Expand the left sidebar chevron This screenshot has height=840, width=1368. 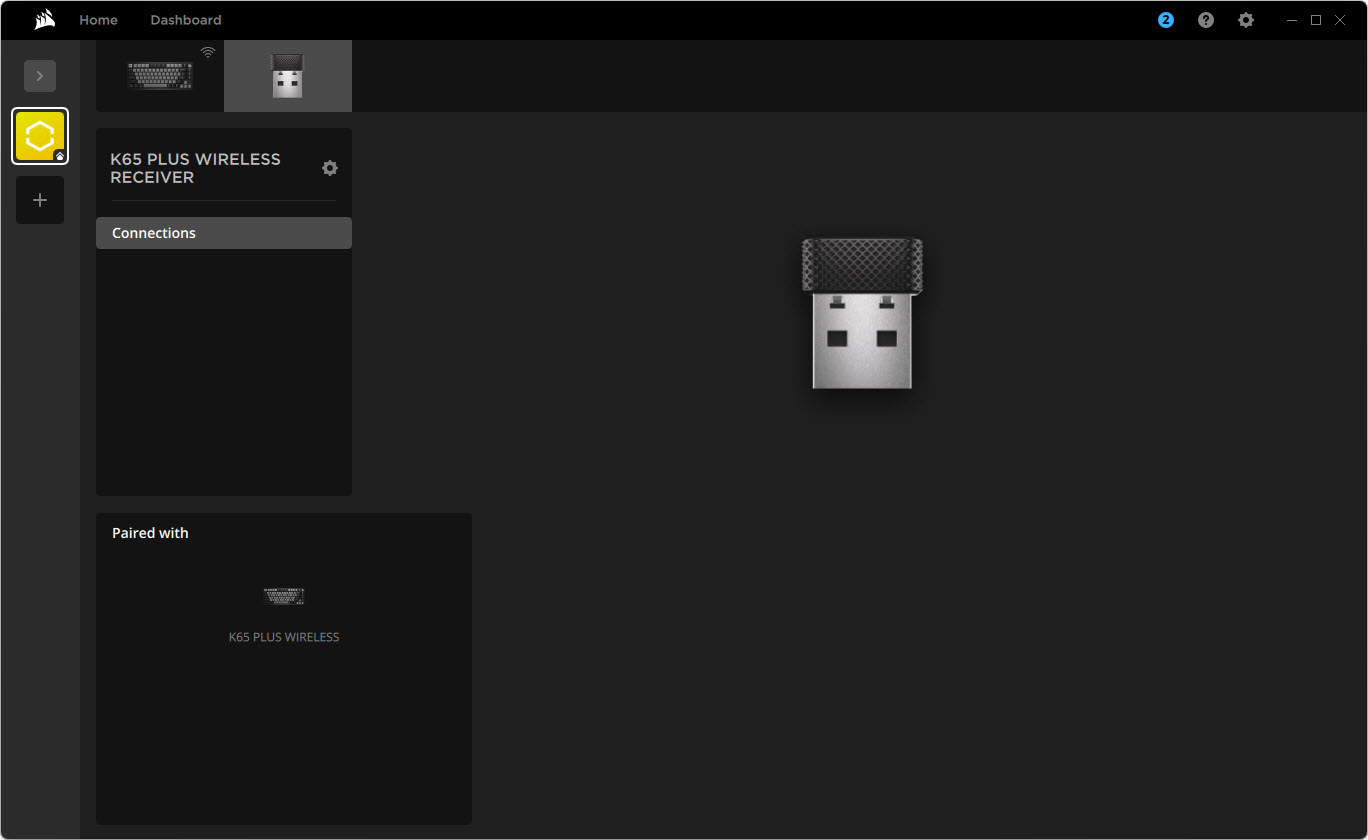[40, 76]
